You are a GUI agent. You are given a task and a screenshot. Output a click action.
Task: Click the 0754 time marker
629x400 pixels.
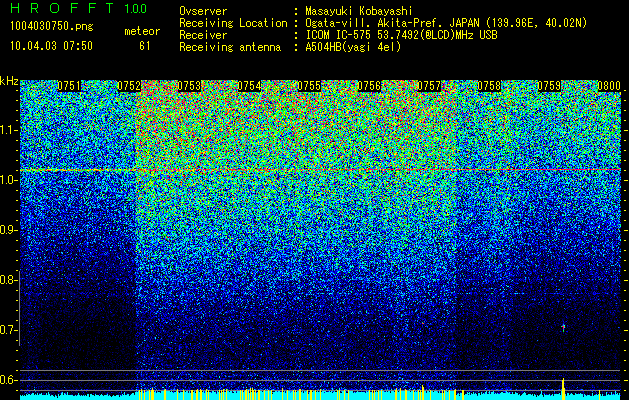pos(249,86)
